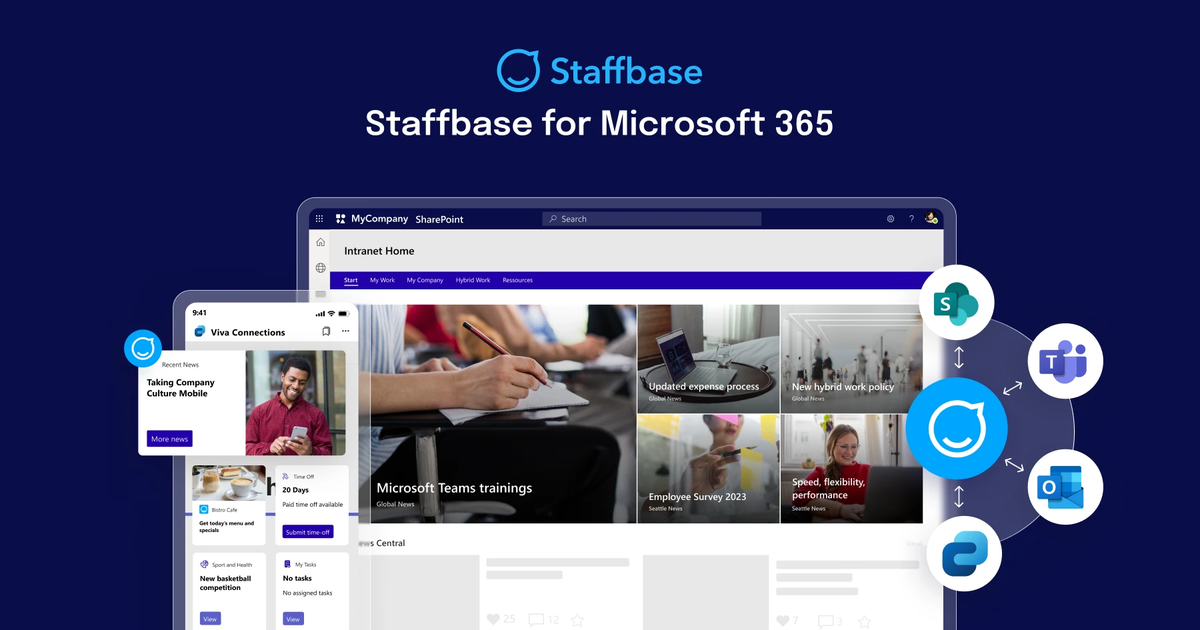This screenshot has height=630, width=1200.
Task: Click the central Staffbase smiley icon
Action: coord(958,429)
